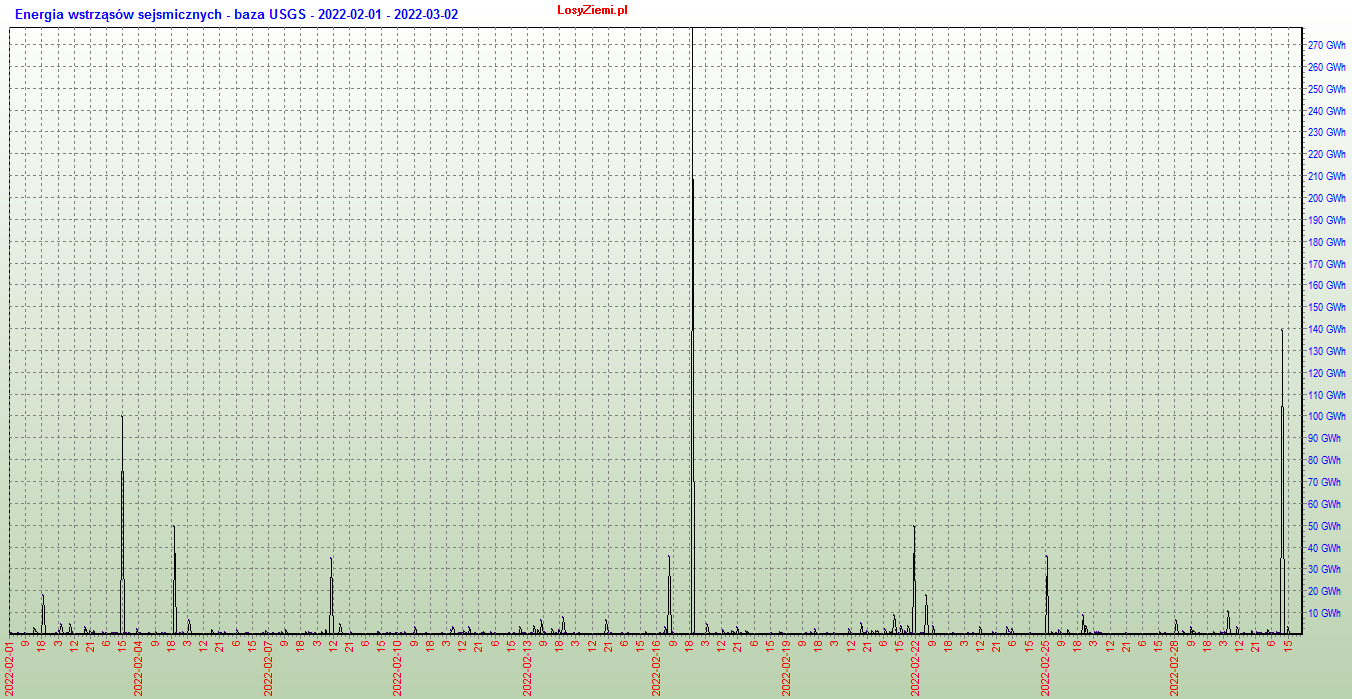Select the 2022-02-19 date label
The width and height of the screenshot is (1352, 699).
tap(786, 668)
